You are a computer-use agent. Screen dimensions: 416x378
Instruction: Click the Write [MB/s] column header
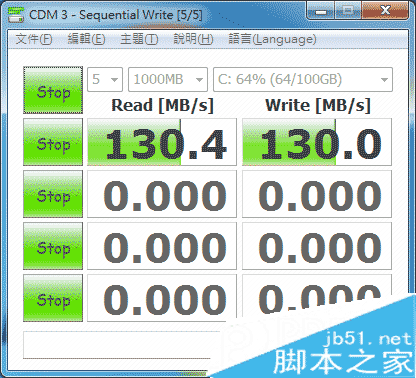tap(318, 105)
